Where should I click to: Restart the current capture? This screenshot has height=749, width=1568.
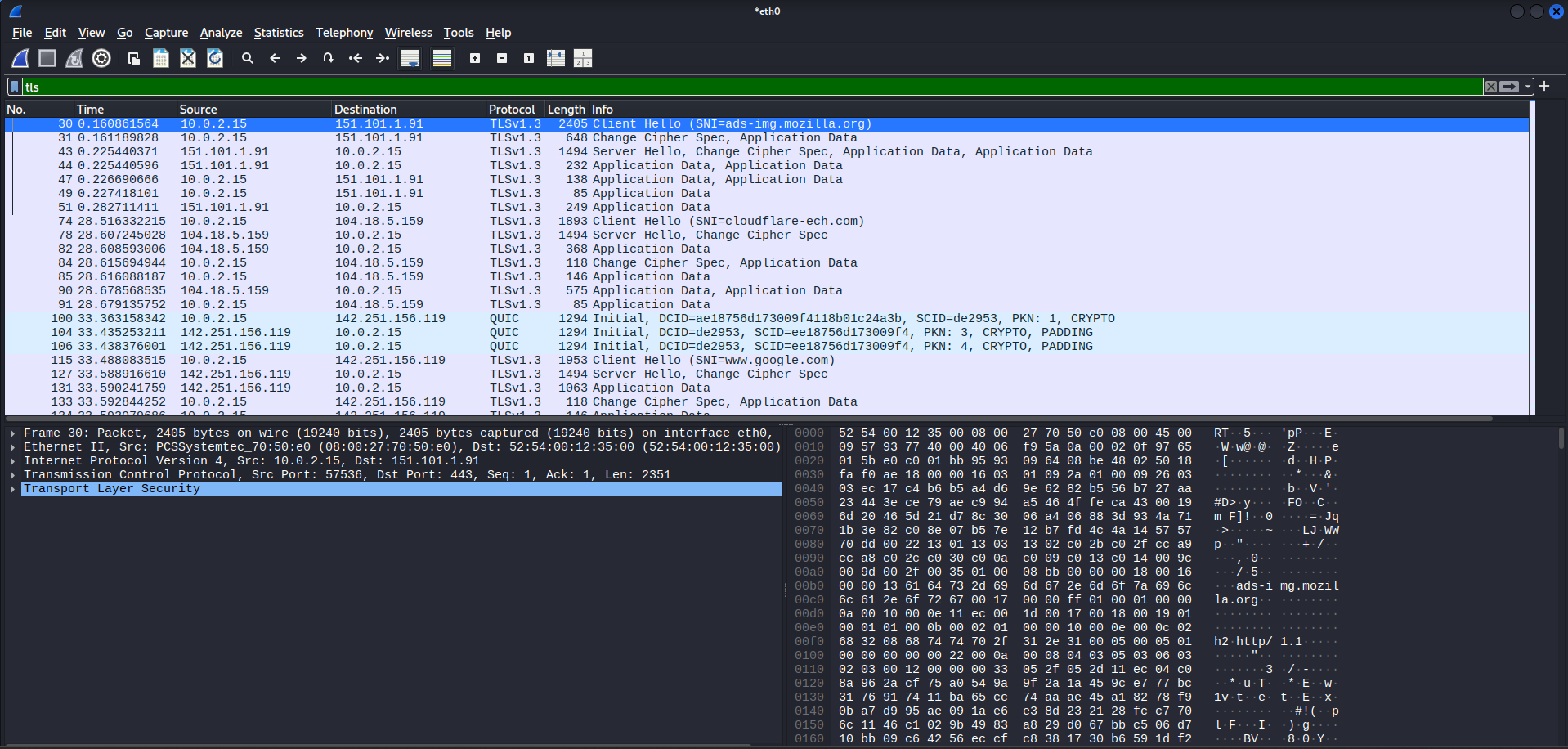pos(74,58)
